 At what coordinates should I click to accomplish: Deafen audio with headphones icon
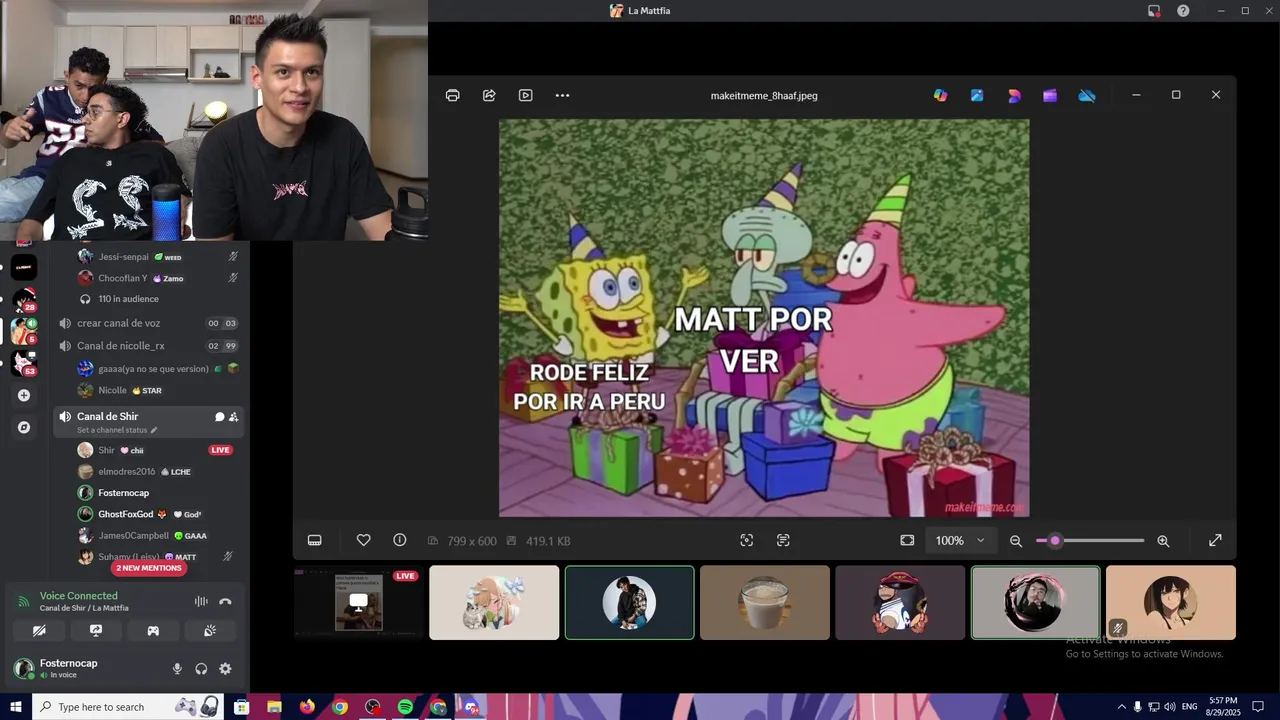[201, 669]
